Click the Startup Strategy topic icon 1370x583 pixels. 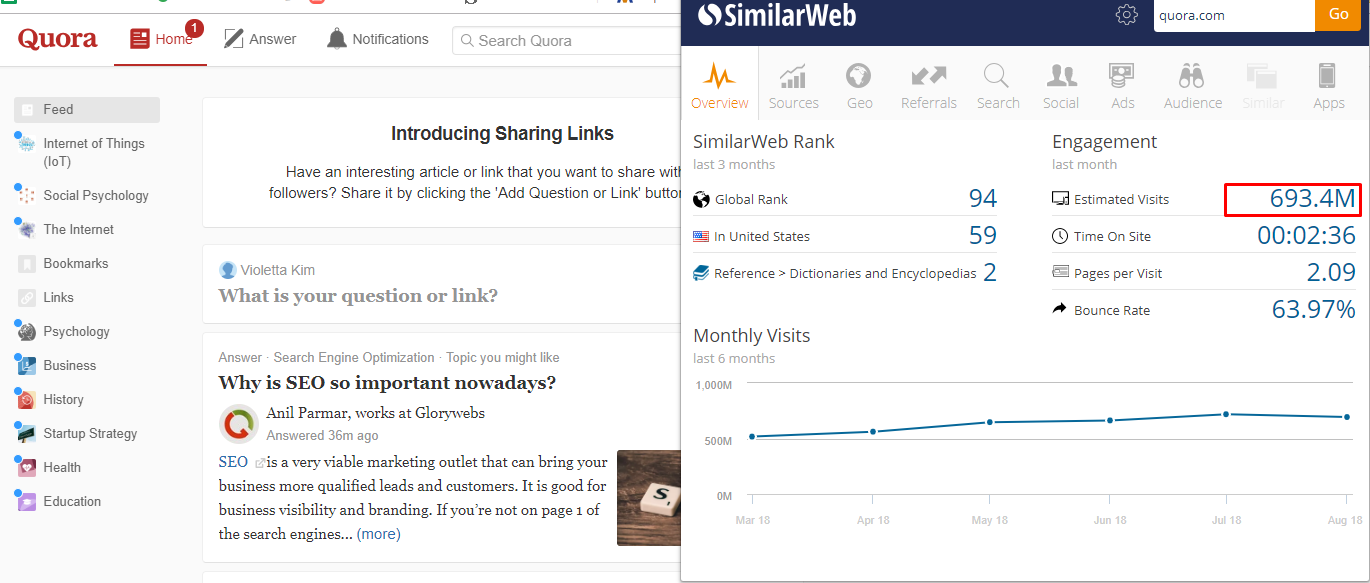(x=27, y=434)
